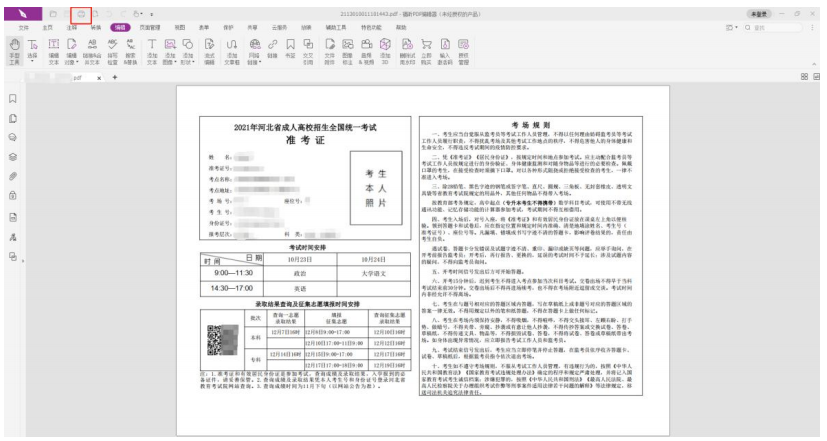827x441 pixels.
Task: Open the Layers panel in left sidebar
Action: pos(13,157)
